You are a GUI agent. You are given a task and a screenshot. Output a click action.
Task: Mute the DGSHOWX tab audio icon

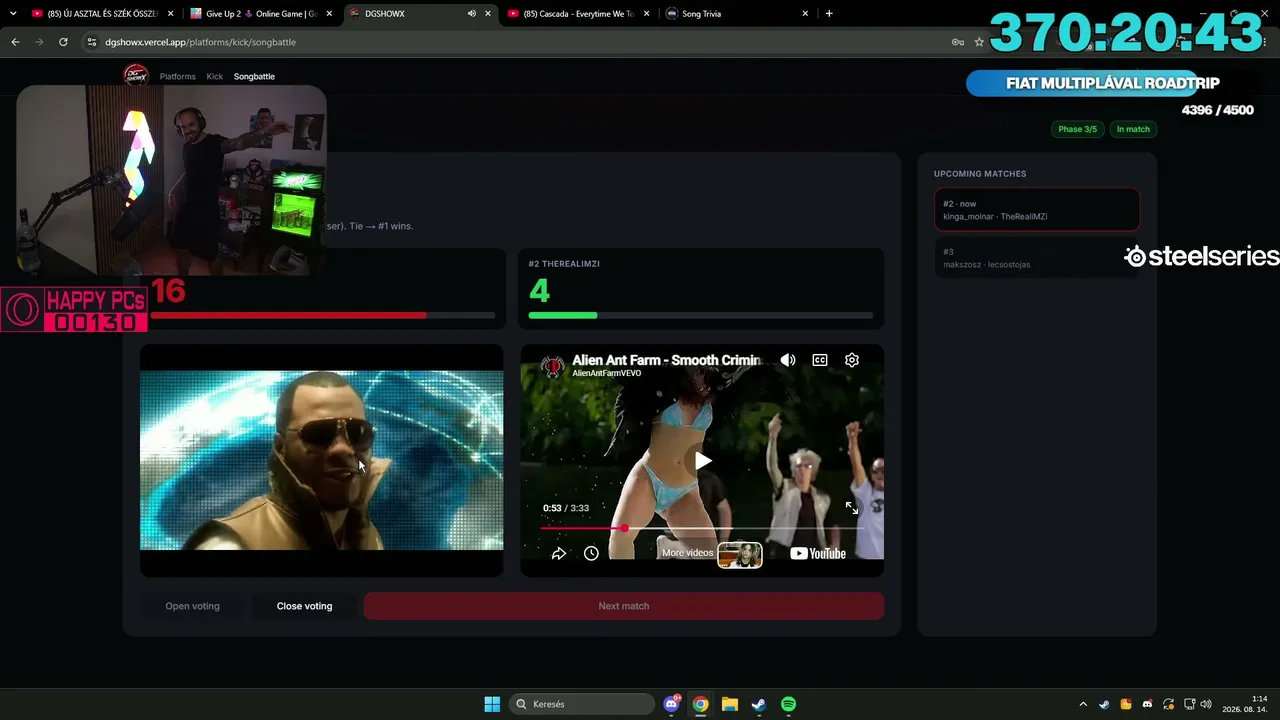pos(471,14)
